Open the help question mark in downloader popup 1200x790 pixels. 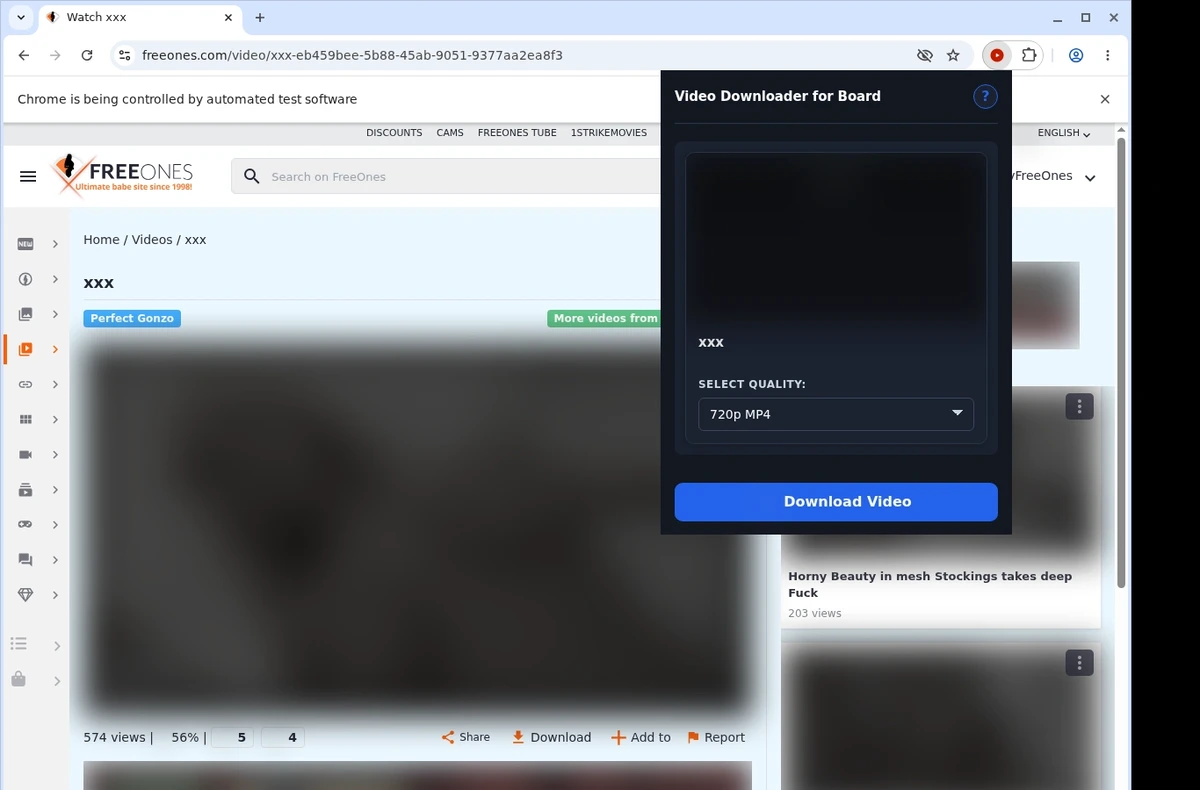pyautogui.click(x=985, y=96)
